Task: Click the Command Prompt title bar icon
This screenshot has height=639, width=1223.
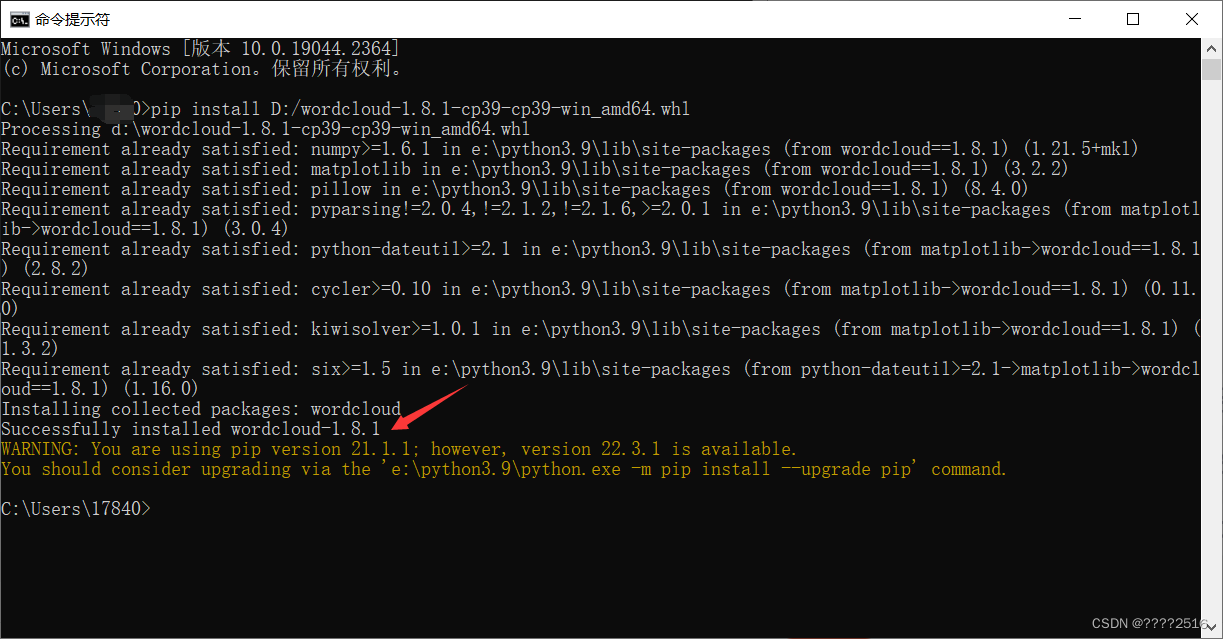Action: click(19, 19)
